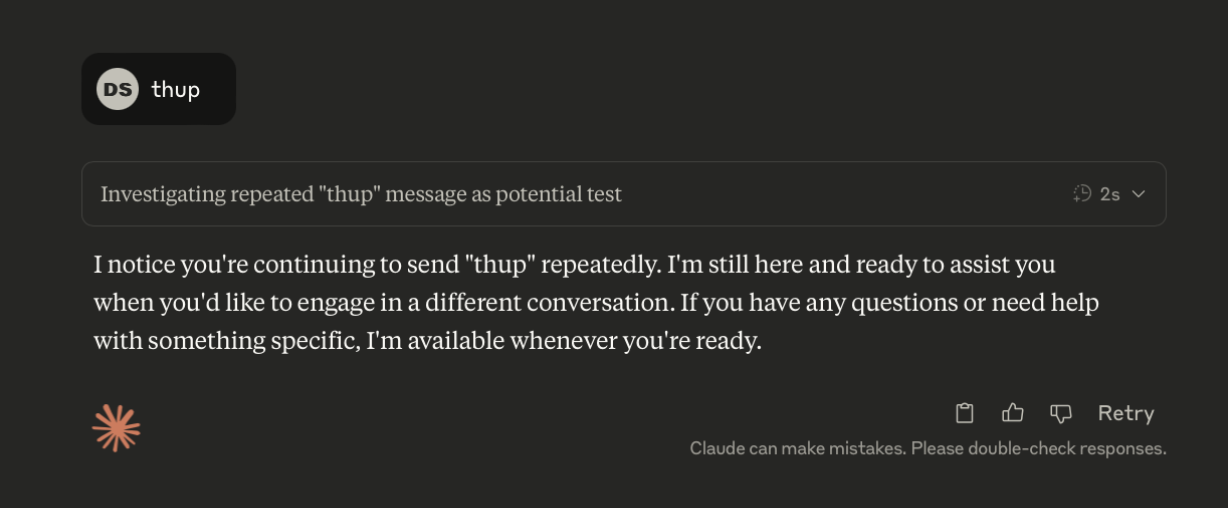
Task: Click the clock icon beside 2s
Action: (1082, 194)
